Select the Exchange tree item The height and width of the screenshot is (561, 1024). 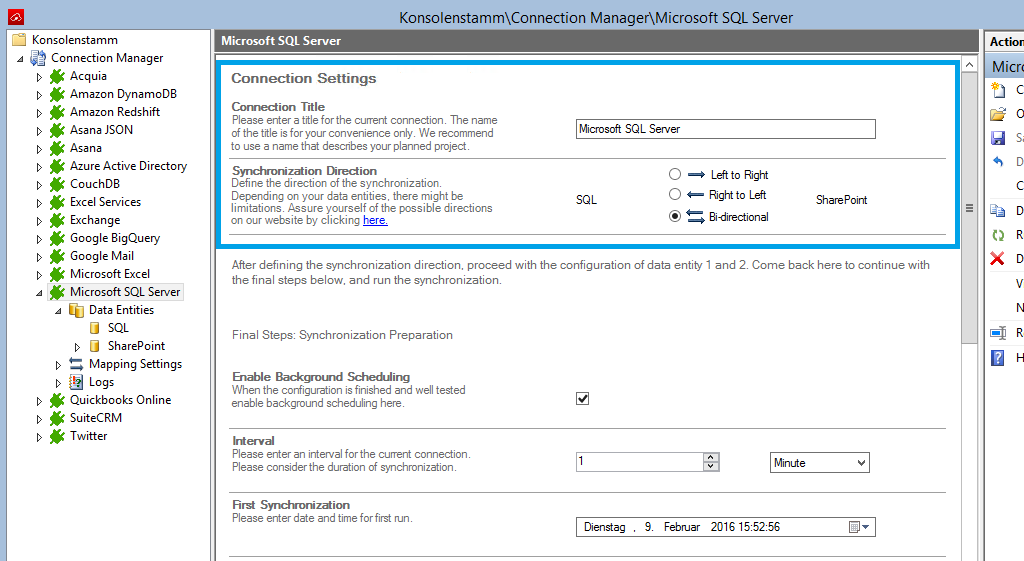pos(95,220)
